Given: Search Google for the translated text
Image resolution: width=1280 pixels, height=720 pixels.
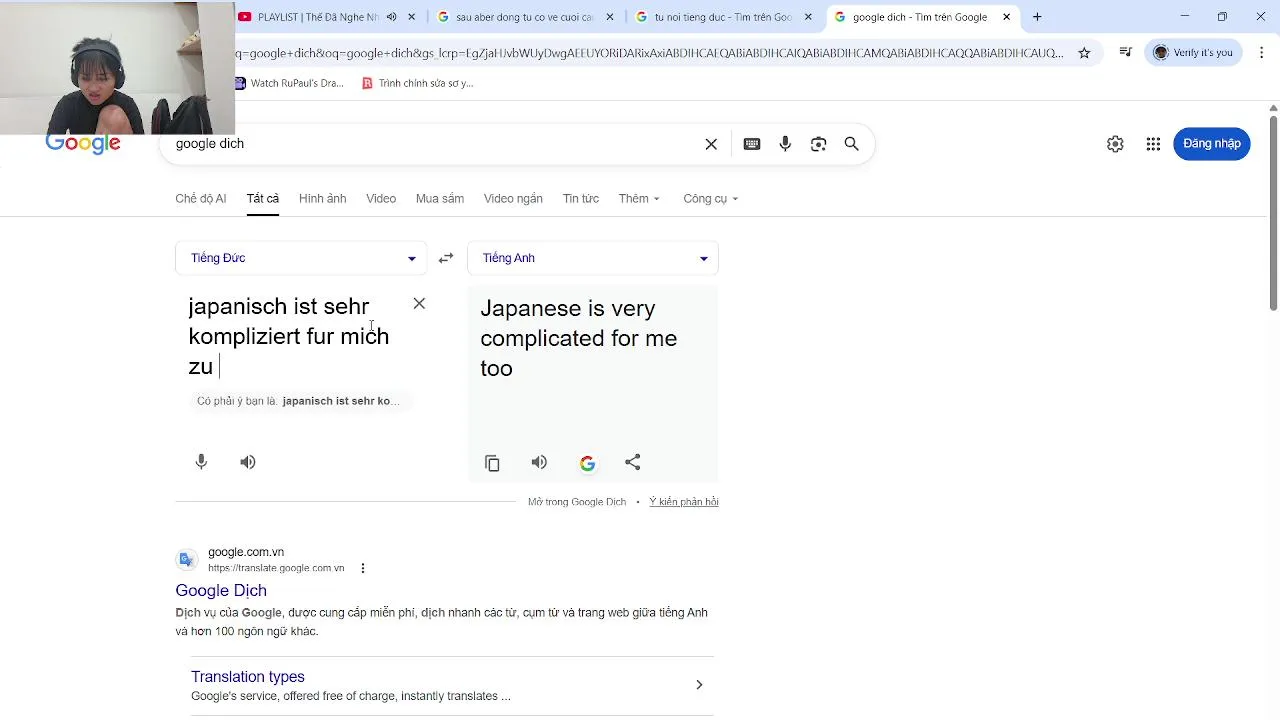Looking at the screenshot, I should coord(587,463).
